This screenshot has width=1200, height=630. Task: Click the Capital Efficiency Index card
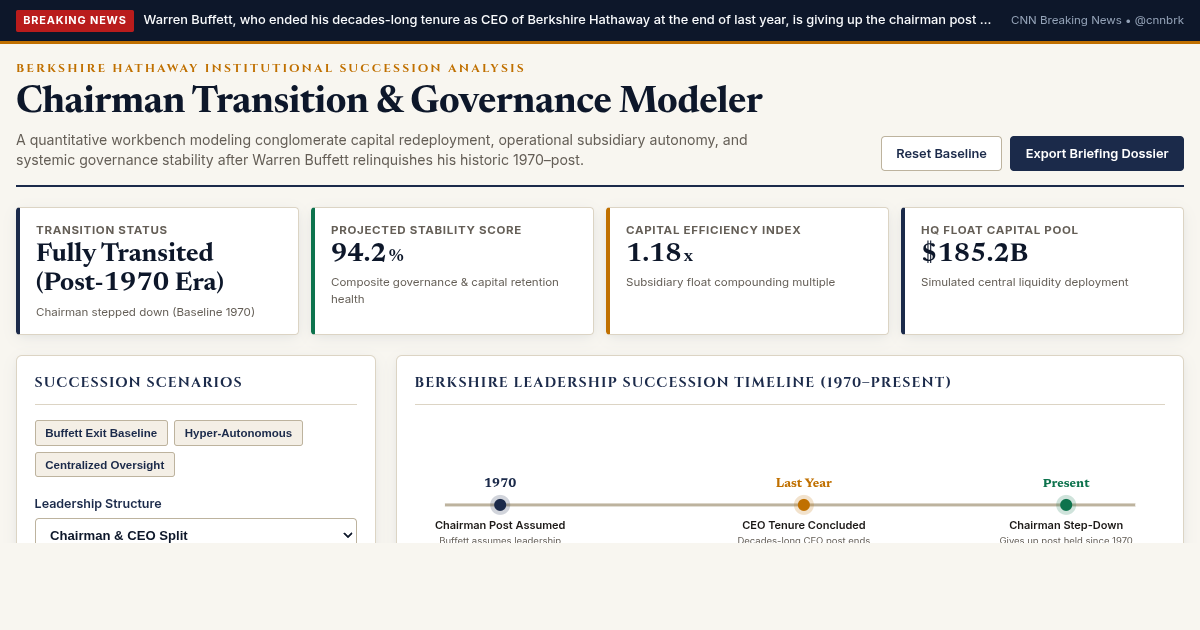pyautogui.click(x=747, y=271)
